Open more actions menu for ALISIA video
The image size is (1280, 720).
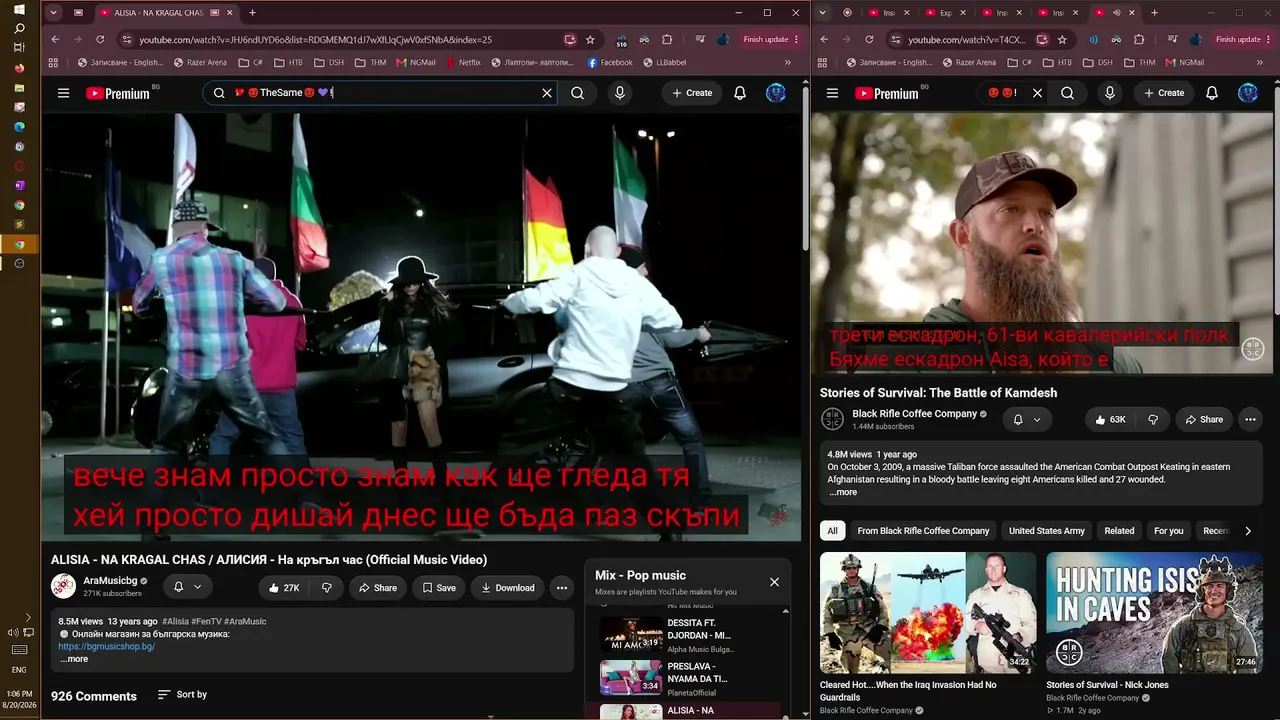(562, 588)
